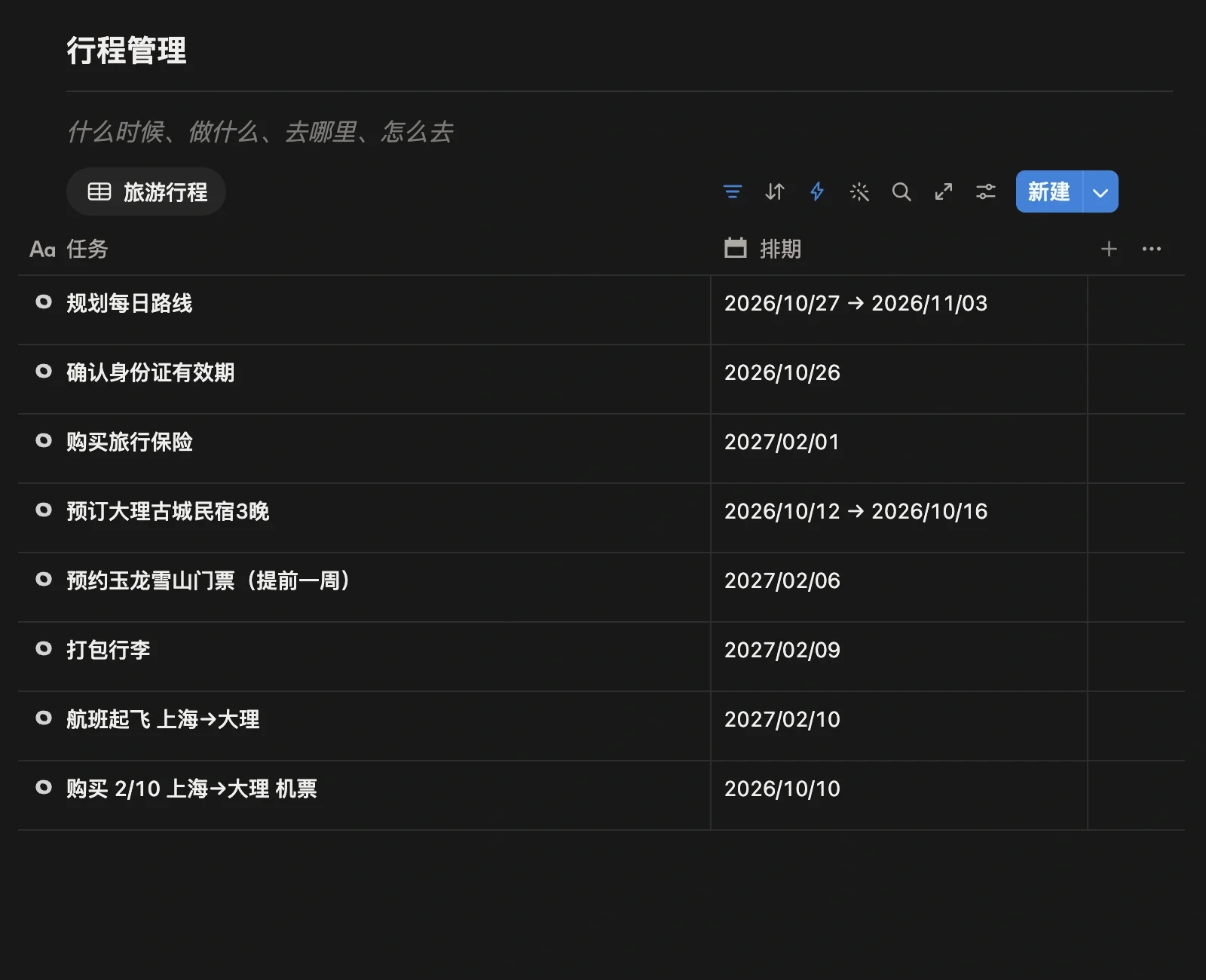Select the 旅游行程 table view tab
Screen dimensions: 1206x980
(x=146, y=191)
